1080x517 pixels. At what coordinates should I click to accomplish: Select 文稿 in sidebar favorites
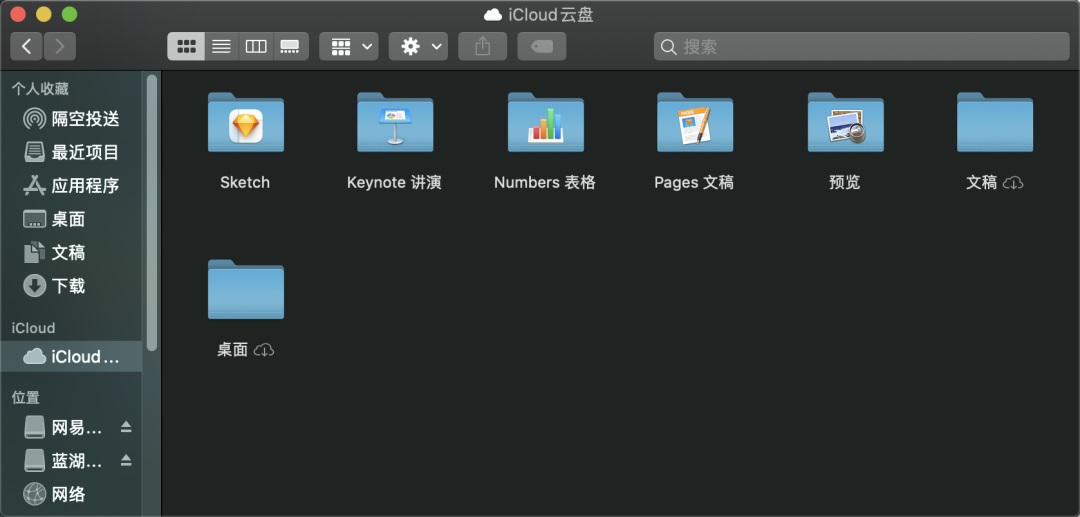coord(72,252)
